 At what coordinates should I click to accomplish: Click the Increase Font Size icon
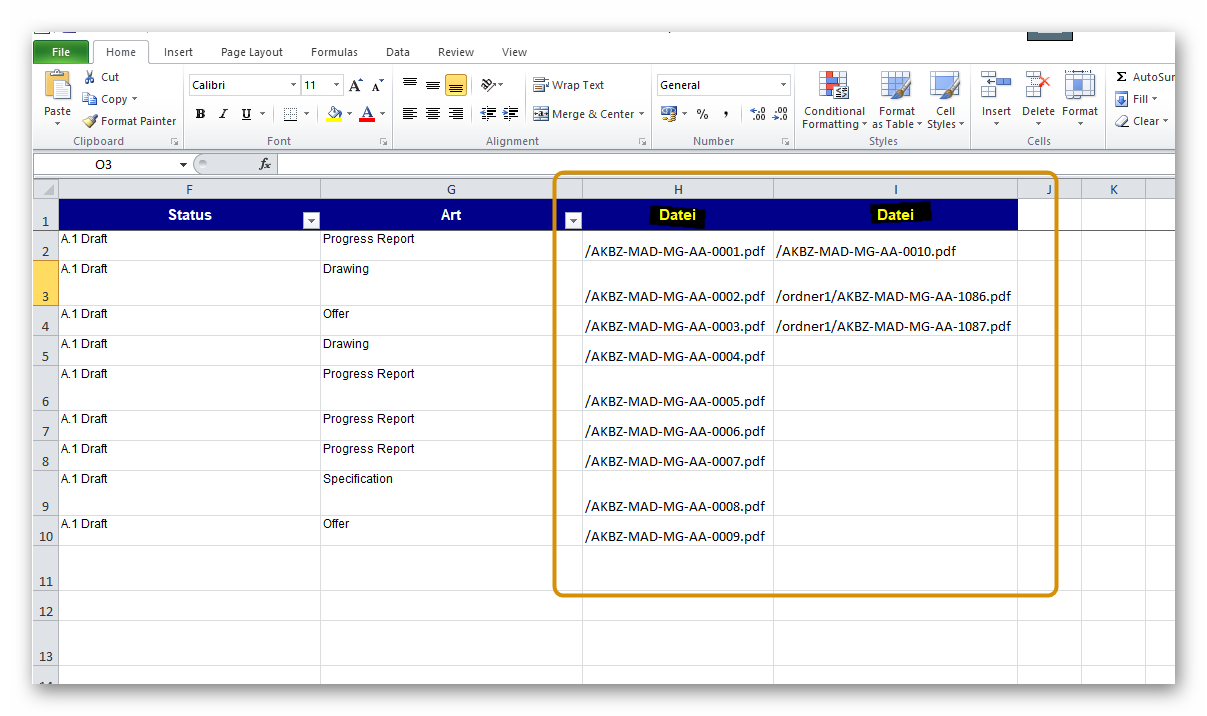coord(355,86)
